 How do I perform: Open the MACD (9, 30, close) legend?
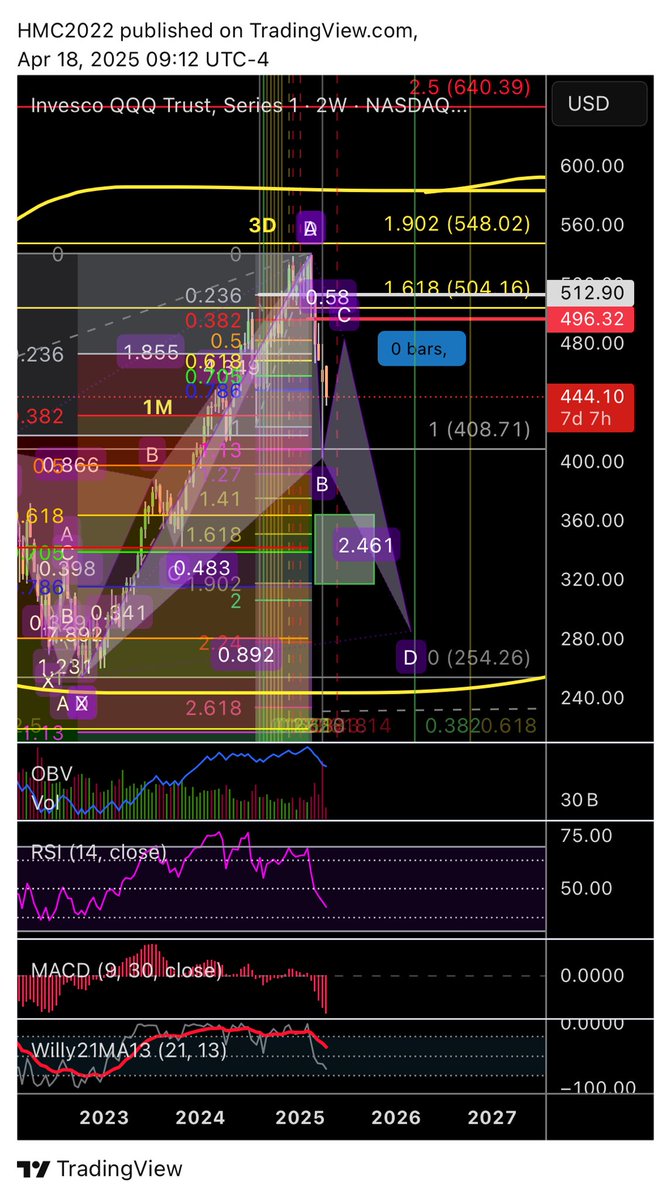[x=127, y=970]
